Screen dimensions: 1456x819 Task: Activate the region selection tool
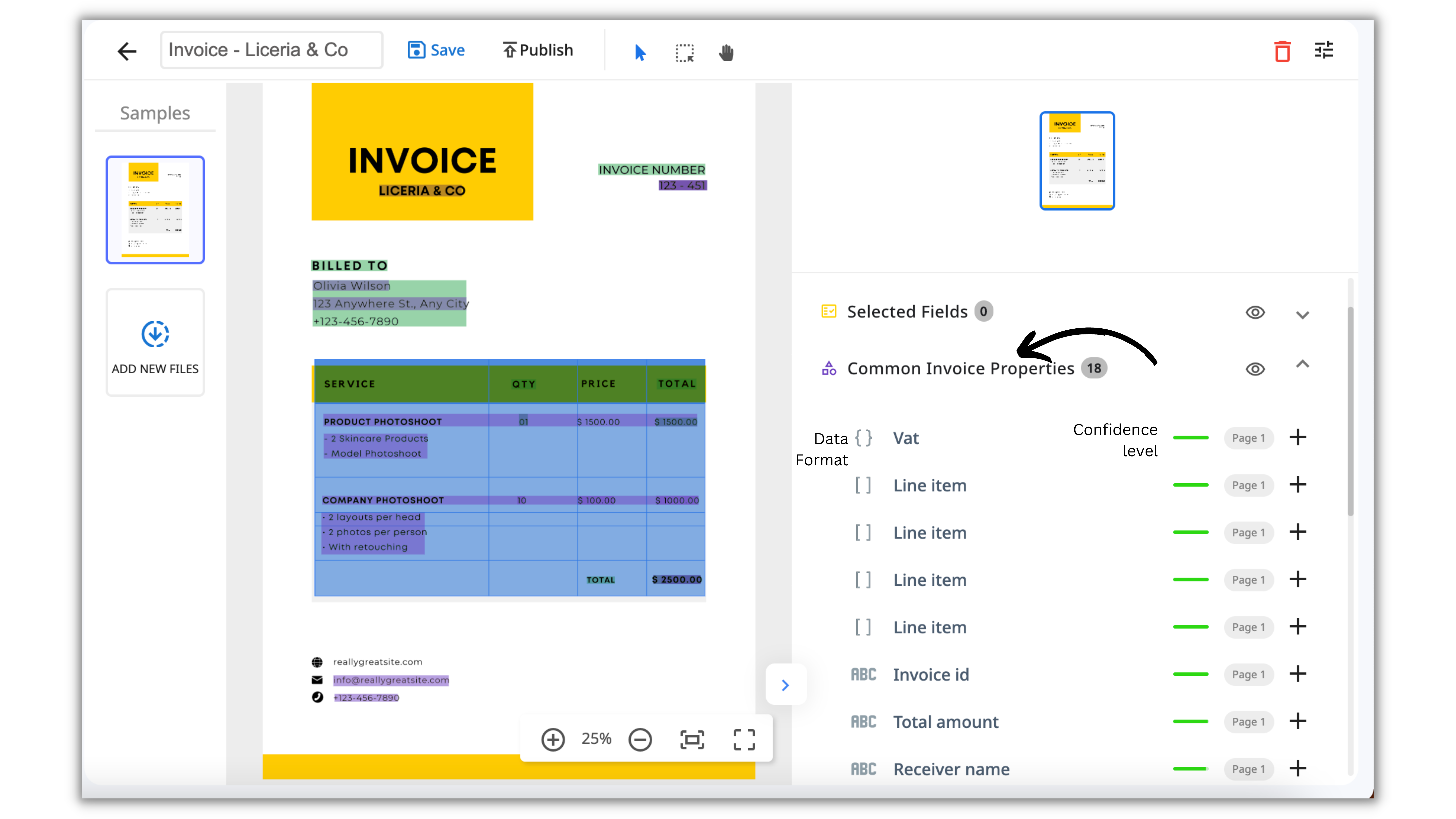(x=685, y=53)
